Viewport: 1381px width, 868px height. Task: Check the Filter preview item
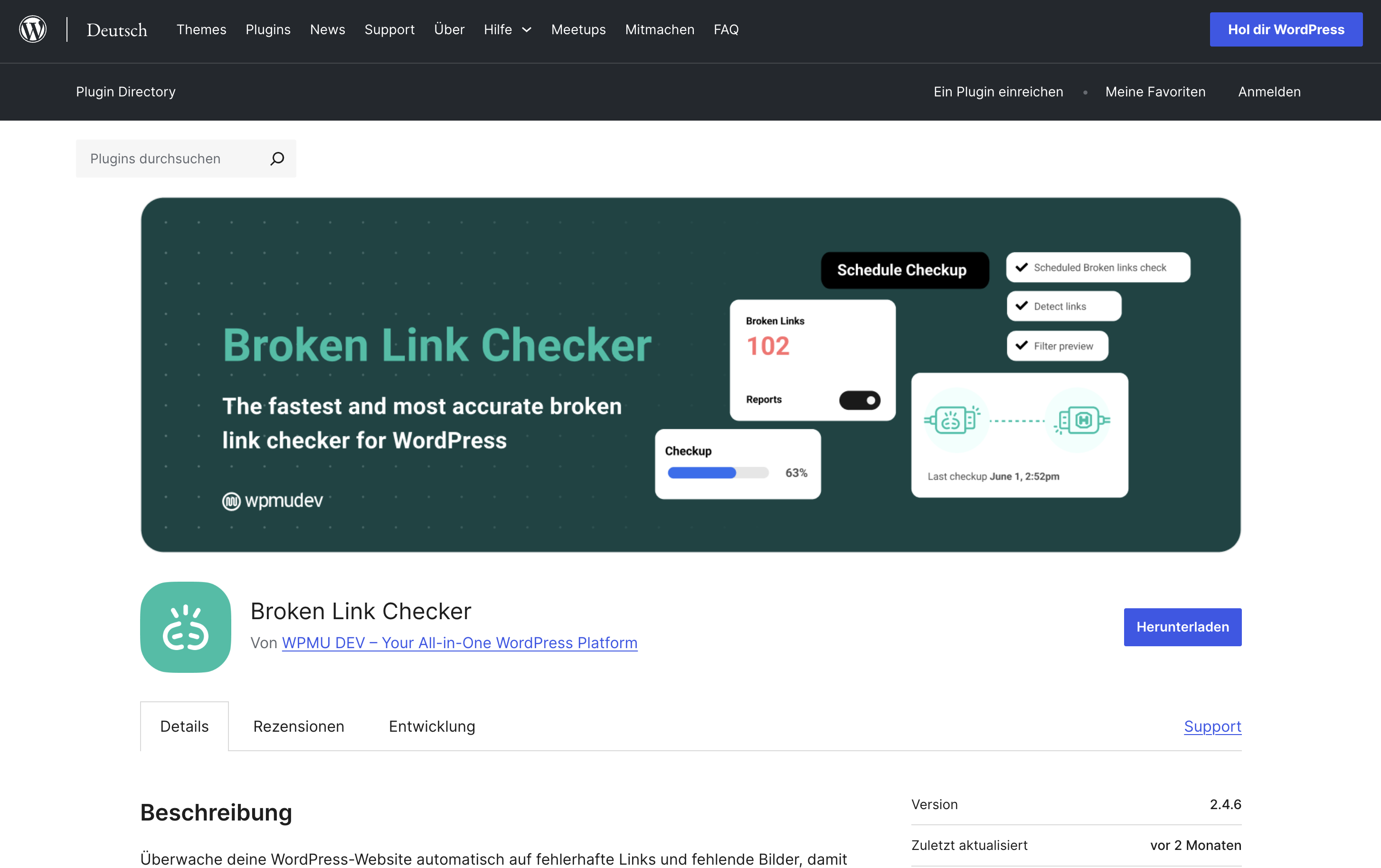(1058, 346)
